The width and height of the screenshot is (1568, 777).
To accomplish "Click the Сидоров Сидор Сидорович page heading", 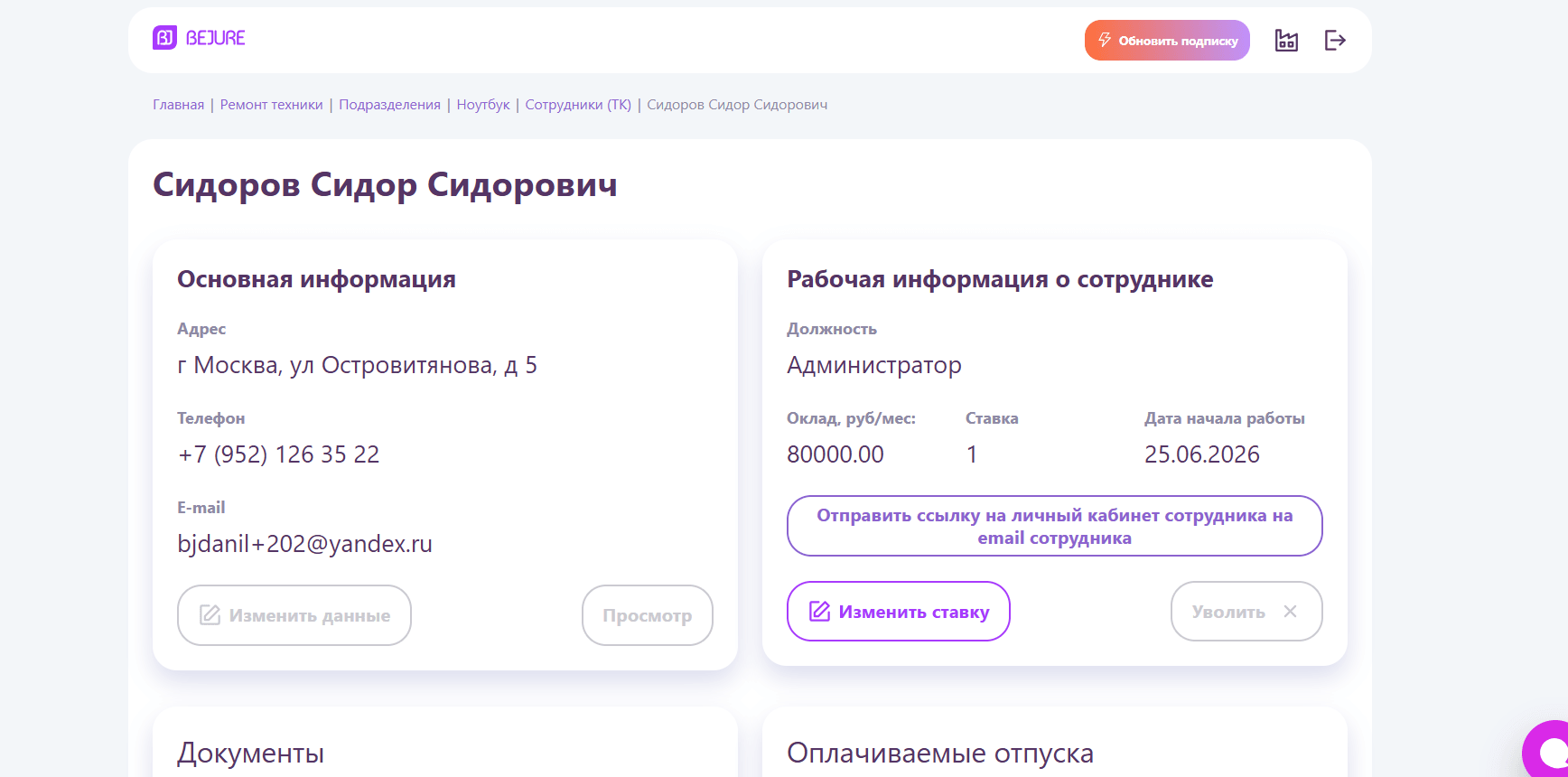I will click(386, 185).
